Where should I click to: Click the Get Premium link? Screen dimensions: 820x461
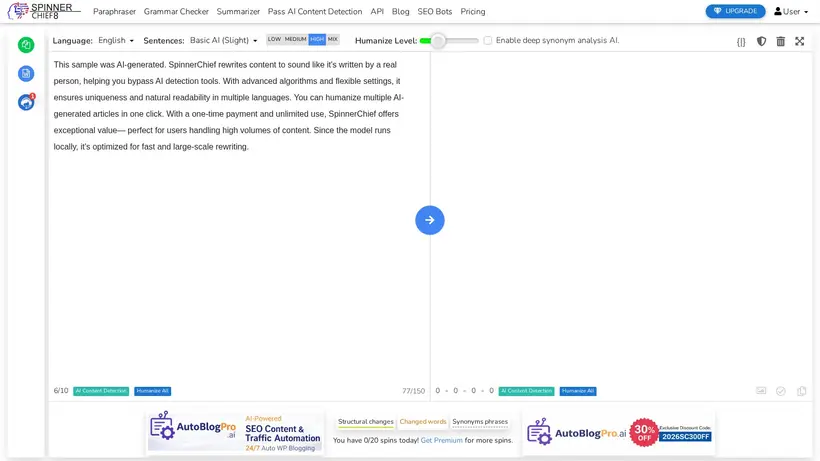441,441
